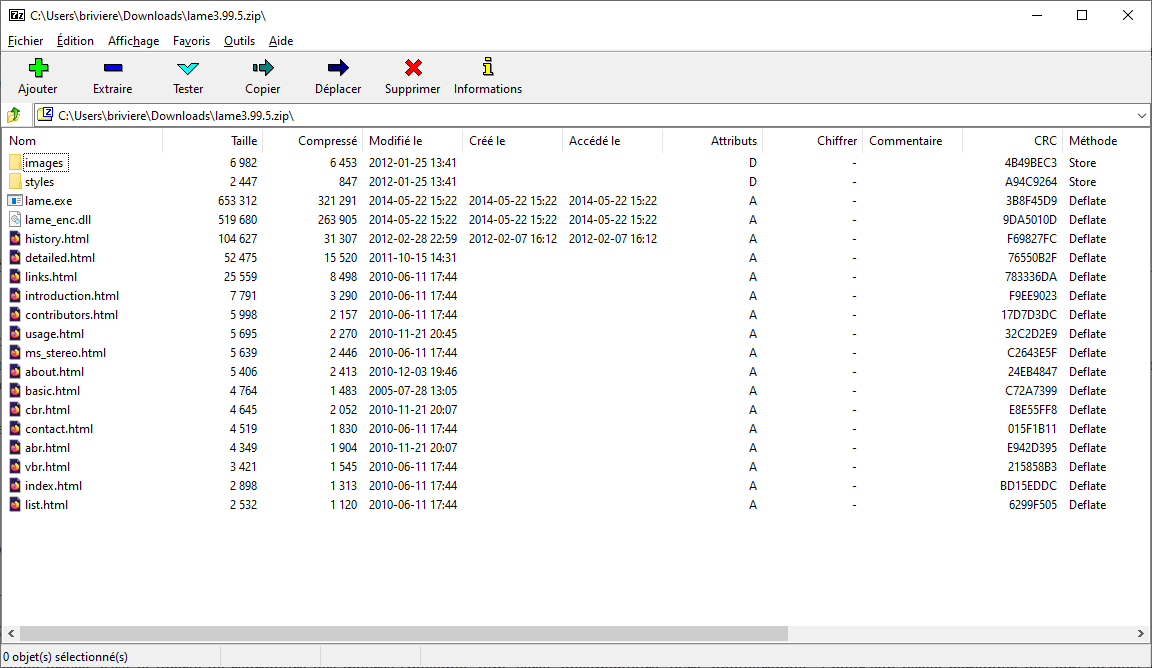
Task: Open the Aide menu
Action: 281,41
